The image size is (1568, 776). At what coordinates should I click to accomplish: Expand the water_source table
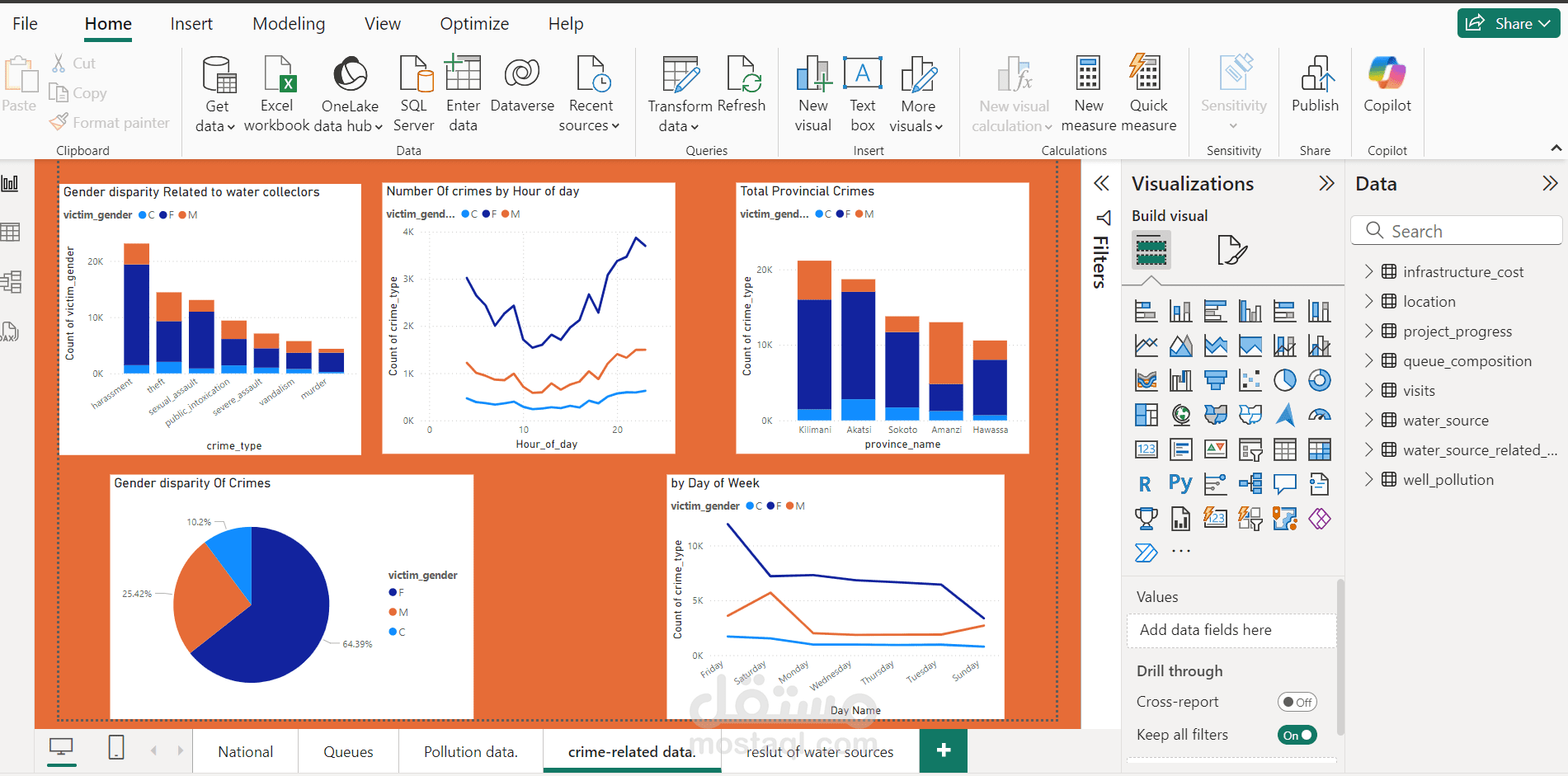(x=1369, y=420)
